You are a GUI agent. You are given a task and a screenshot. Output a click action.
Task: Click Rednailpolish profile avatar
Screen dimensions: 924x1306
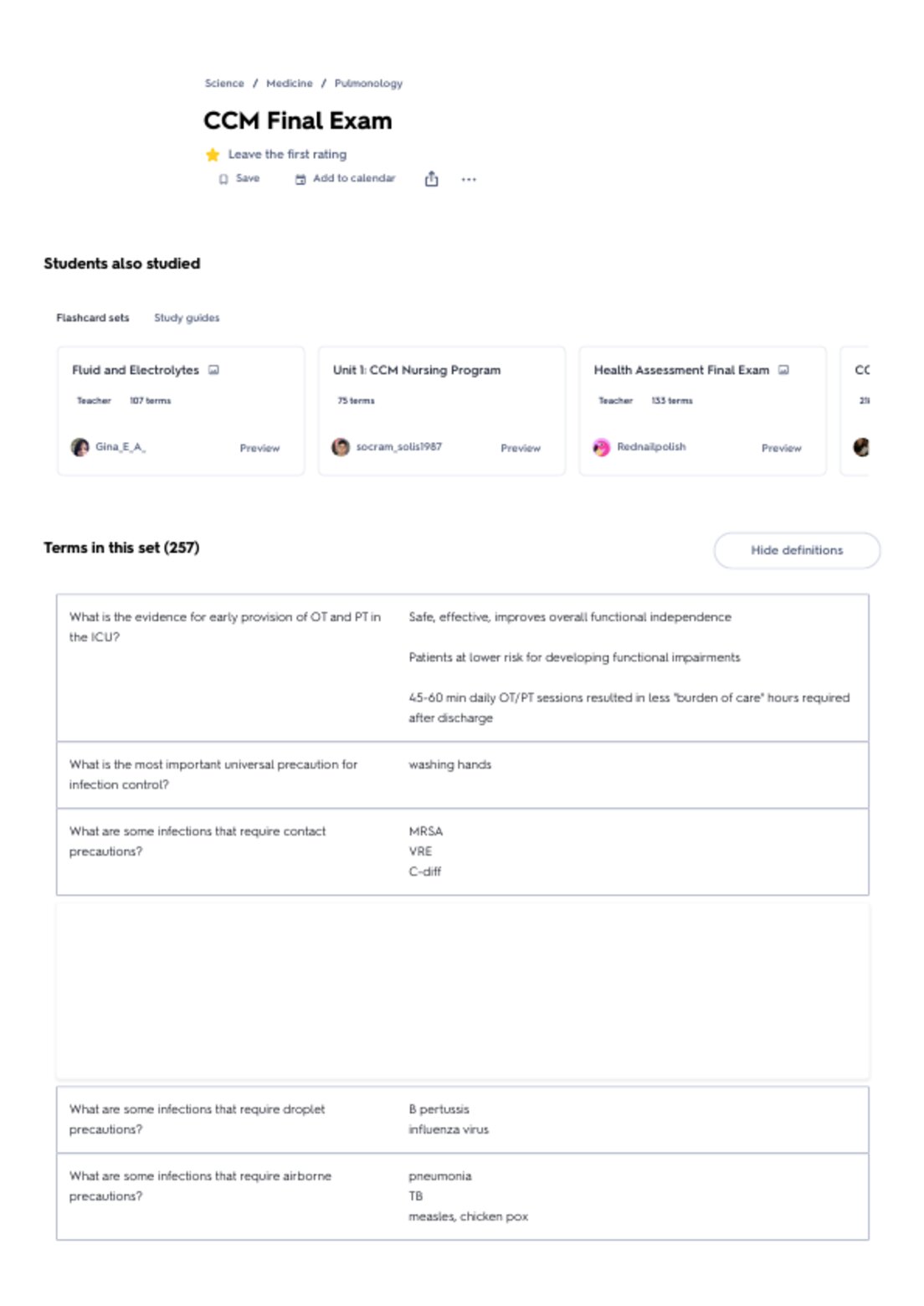602,447
